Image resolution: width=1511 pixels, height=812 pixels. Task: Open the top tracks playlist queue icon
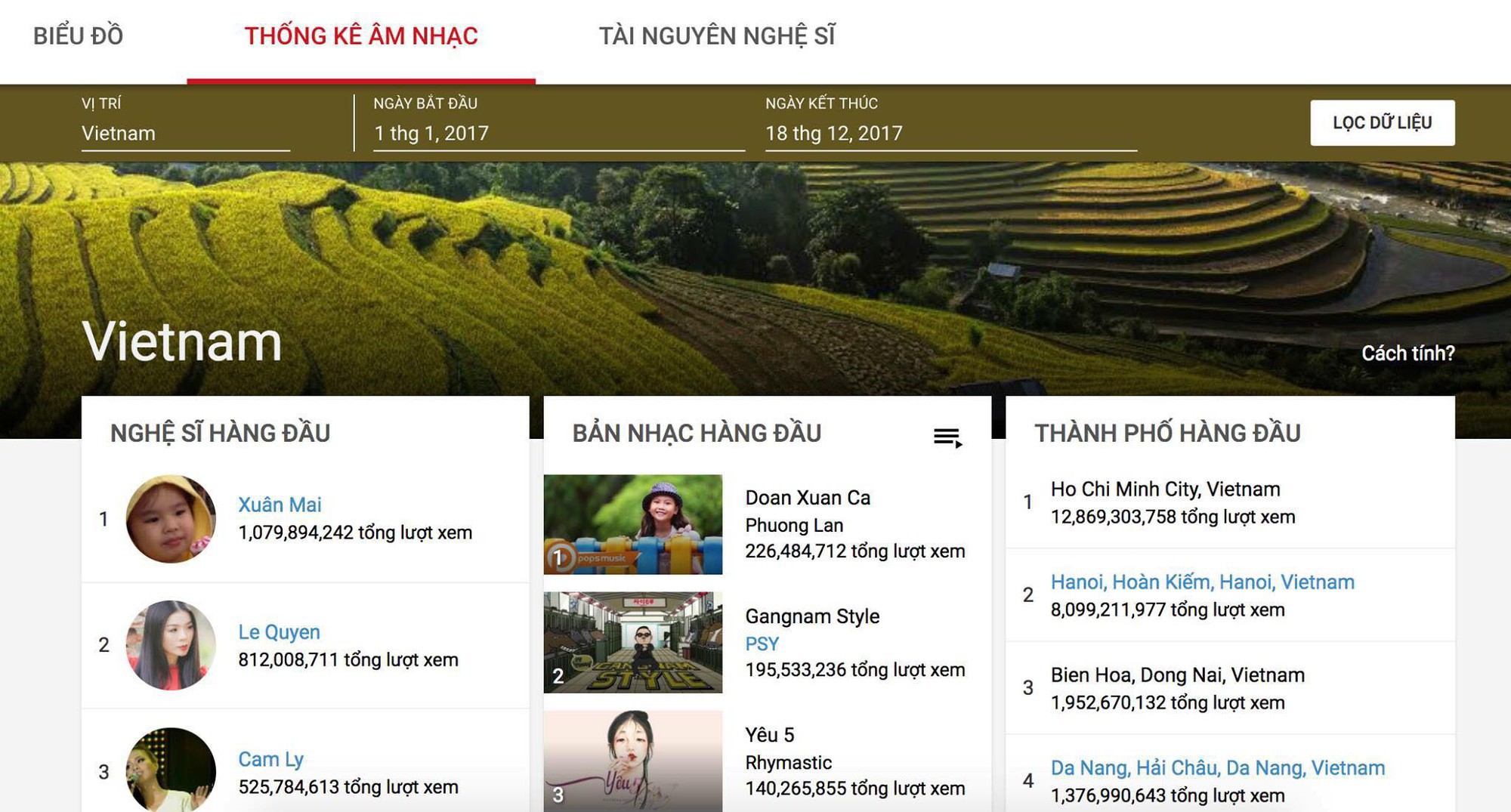click(x=947, y=437)
